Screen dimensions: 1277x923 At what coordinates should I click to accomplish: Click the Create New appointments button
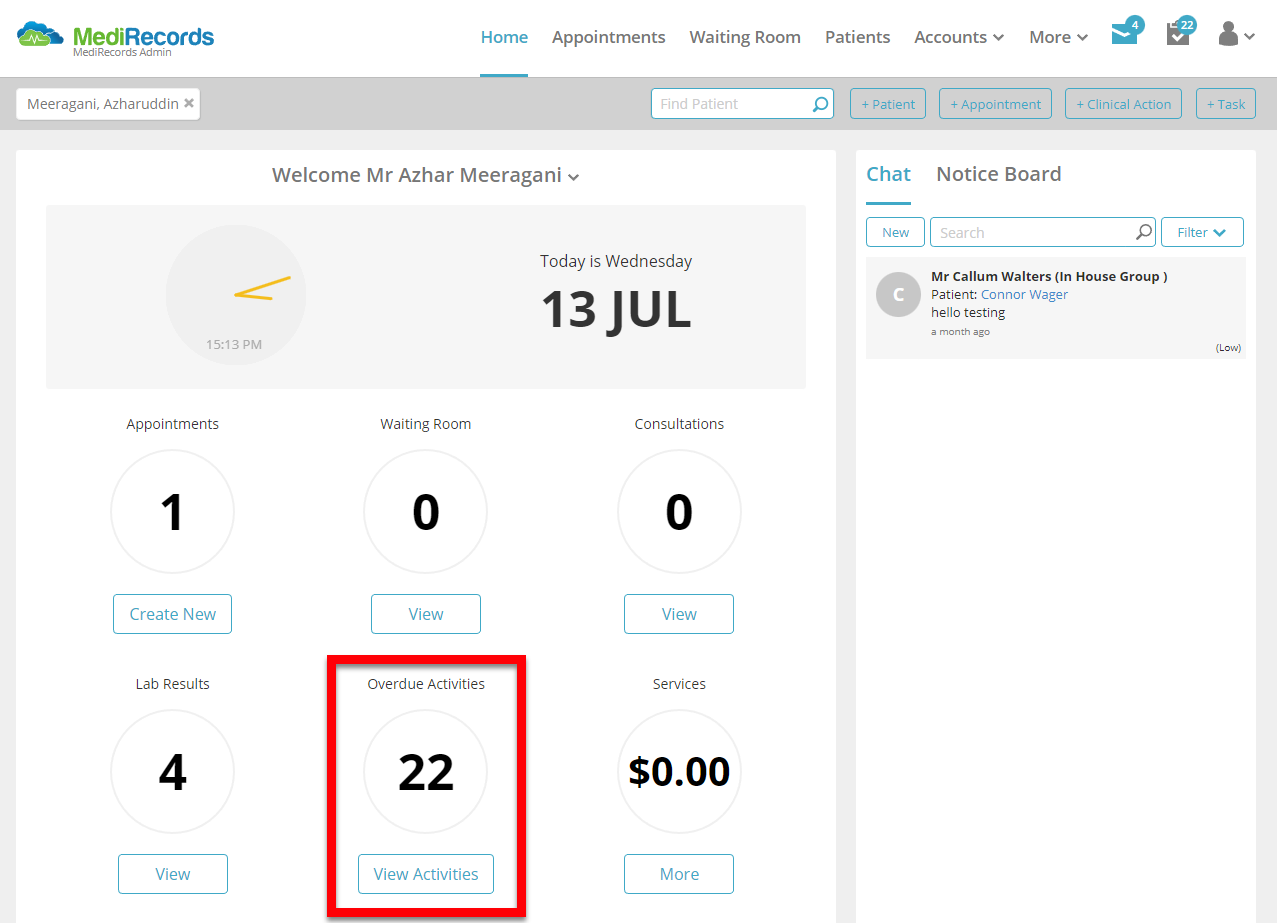click(x=172, y=614)
